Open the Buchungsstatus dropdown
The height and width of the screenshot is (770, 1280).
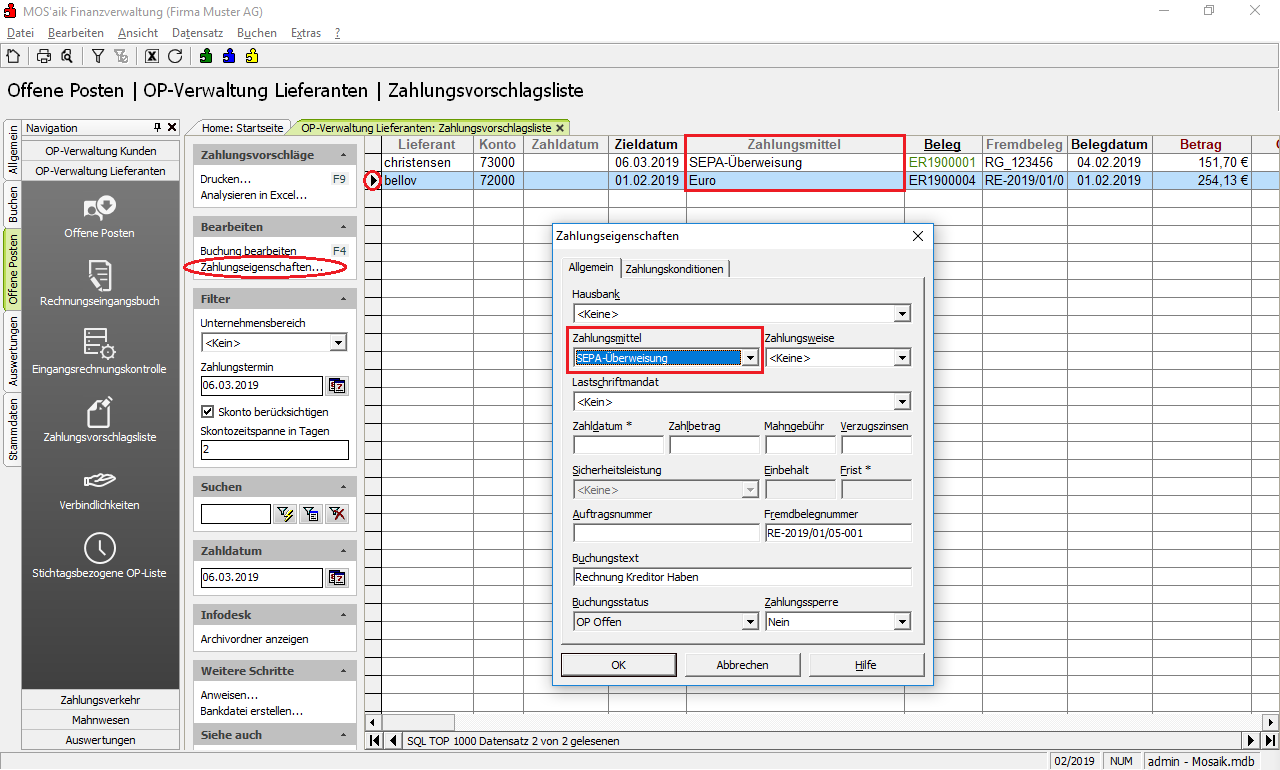pyautogui.click(x=749, y=622)
